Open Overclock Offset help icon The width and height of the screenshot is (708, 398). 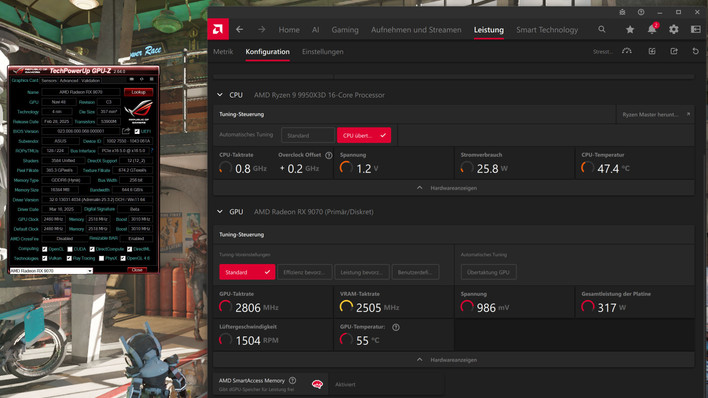[329, 155]
